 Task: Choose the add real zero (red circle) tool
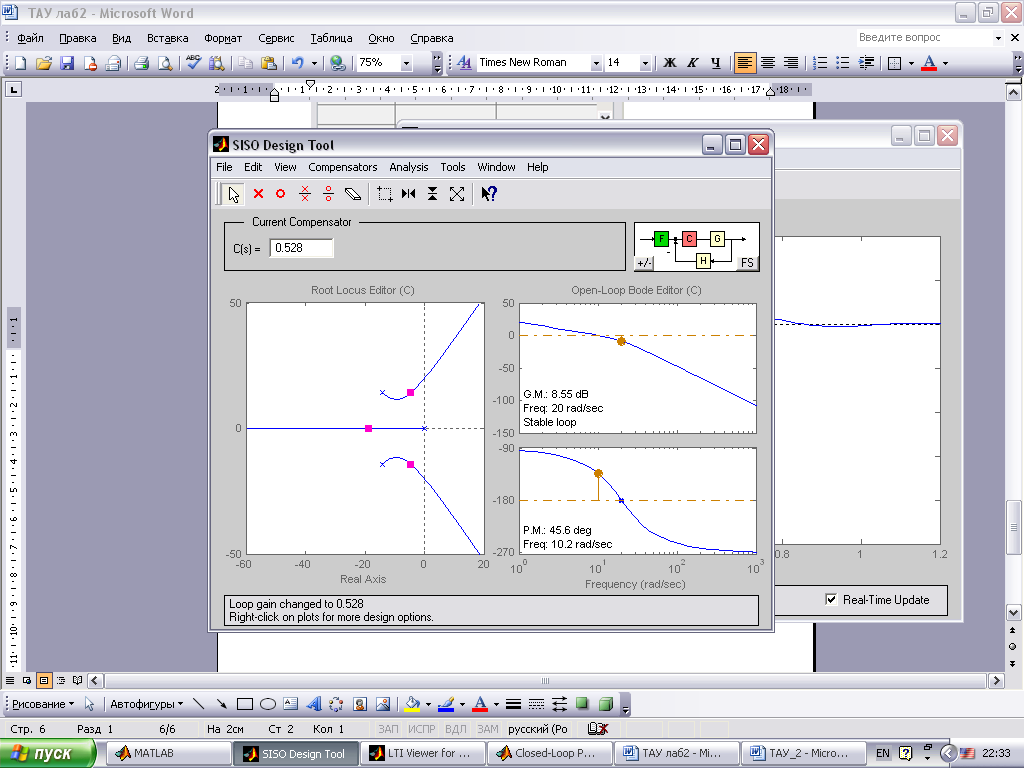tap(281, 194)
